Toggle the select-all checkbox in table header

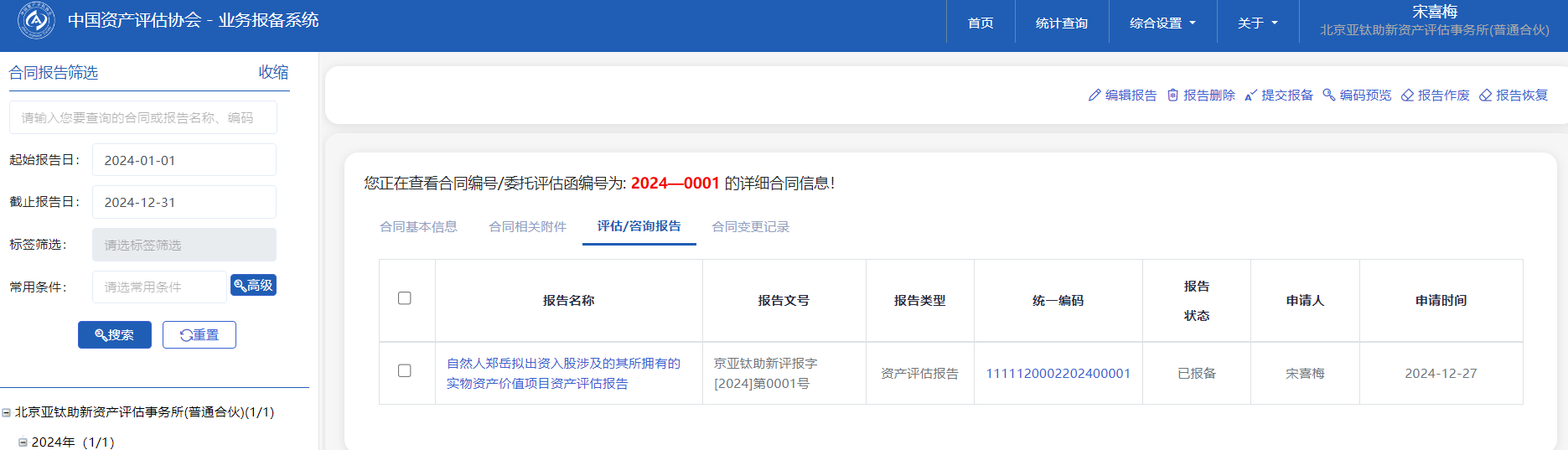(x=405, y=298)
